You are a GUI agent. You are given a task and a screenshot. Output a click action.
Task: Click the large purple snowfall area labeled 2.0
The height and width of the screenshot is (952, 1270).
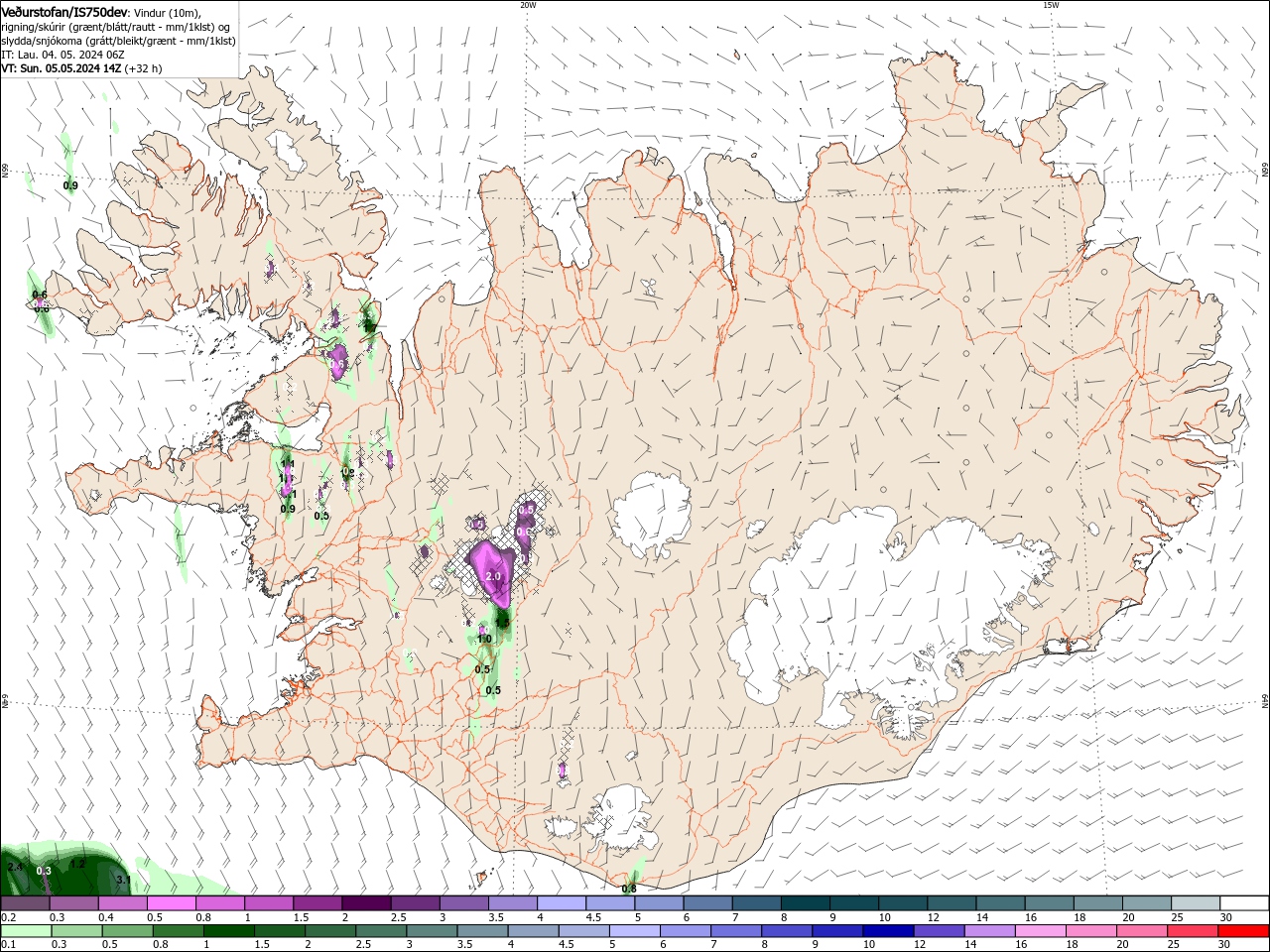pos(492,572)
